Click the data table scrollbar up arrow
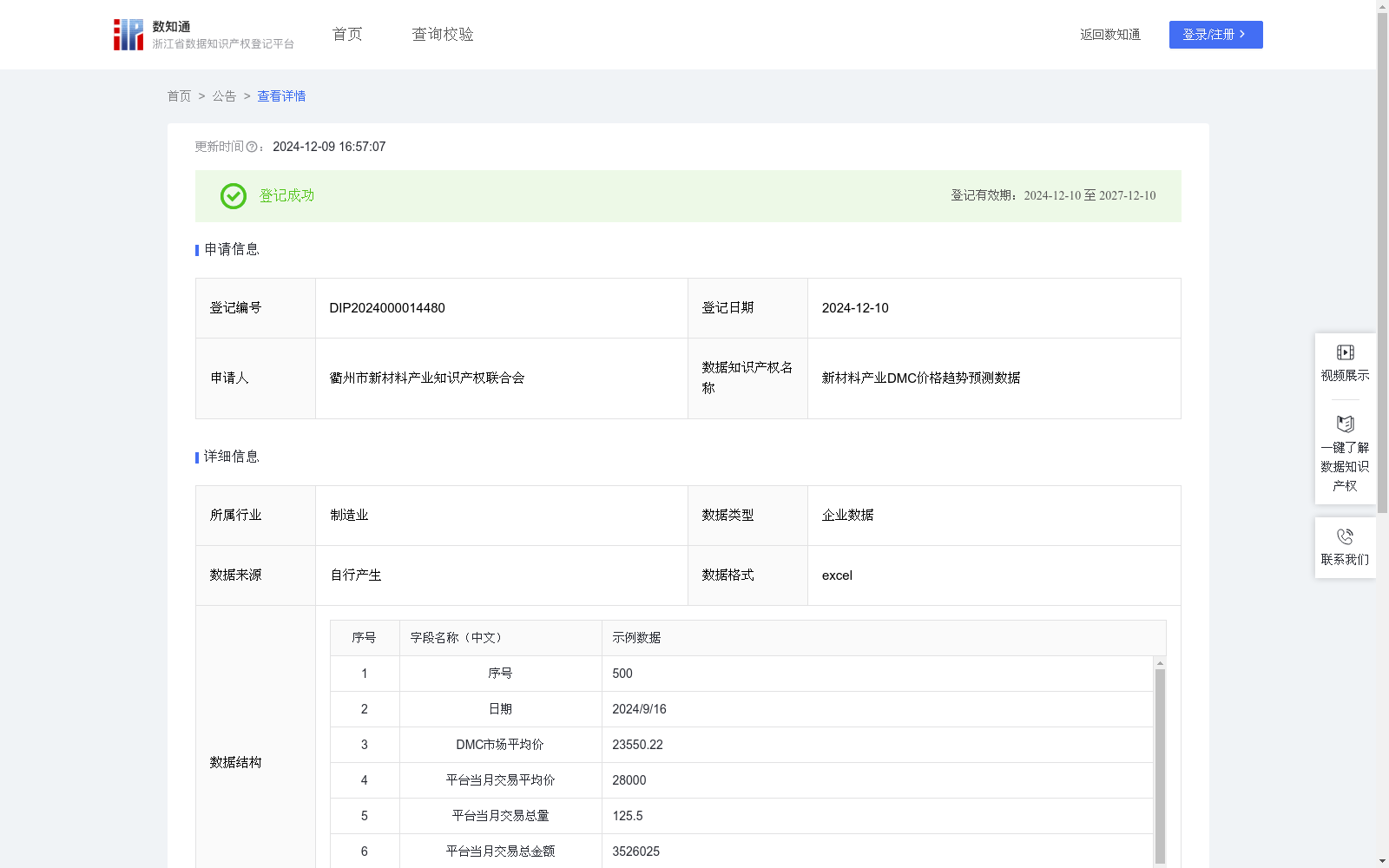The width and height of the screenshot is (1389, 868). coord(1160,663)
